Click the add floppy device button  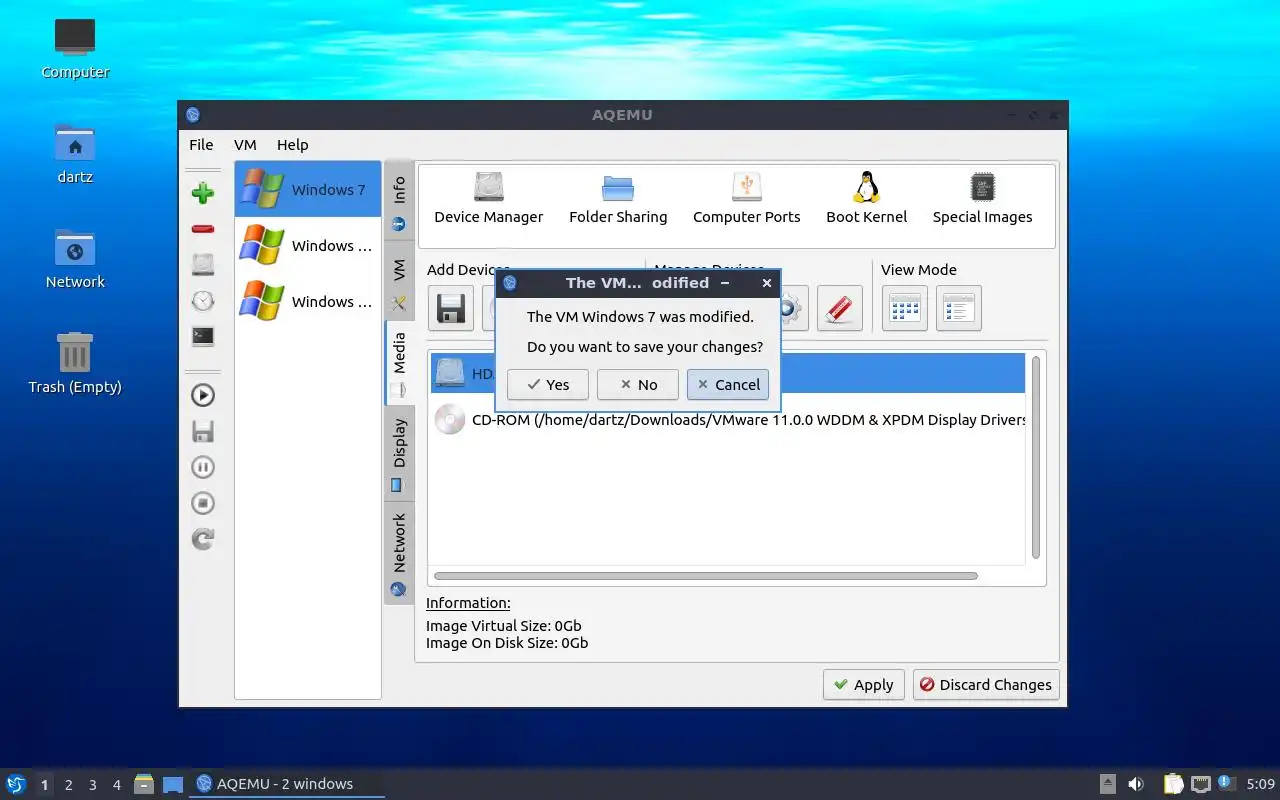[451, 309]
